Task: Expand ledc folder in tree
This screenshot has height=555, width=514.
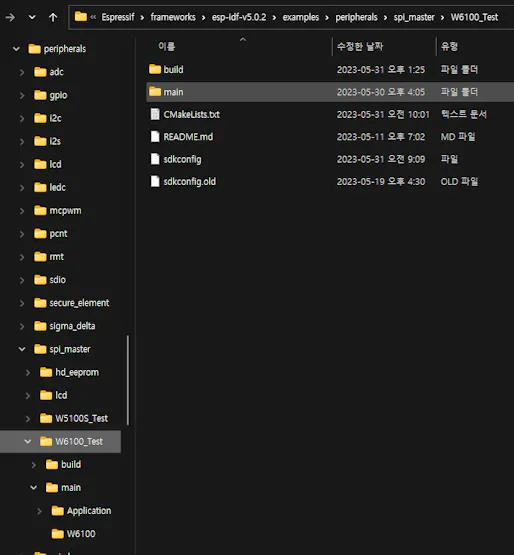Action: tap(22, 188)
